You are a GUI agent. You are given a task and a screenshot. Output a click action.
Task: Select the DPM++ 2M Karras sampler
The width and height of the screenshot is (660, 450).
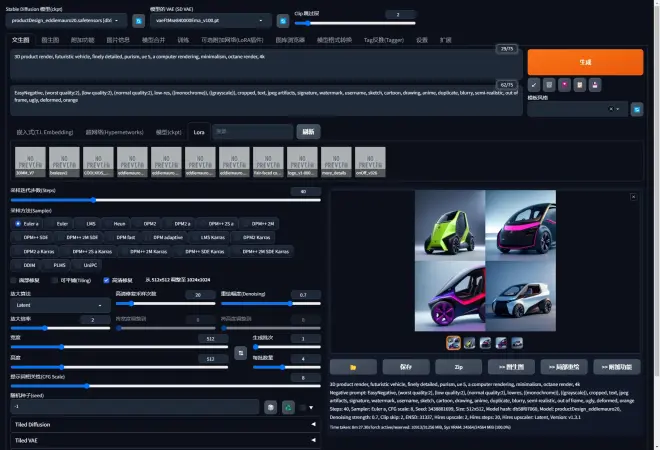[144, 252]
